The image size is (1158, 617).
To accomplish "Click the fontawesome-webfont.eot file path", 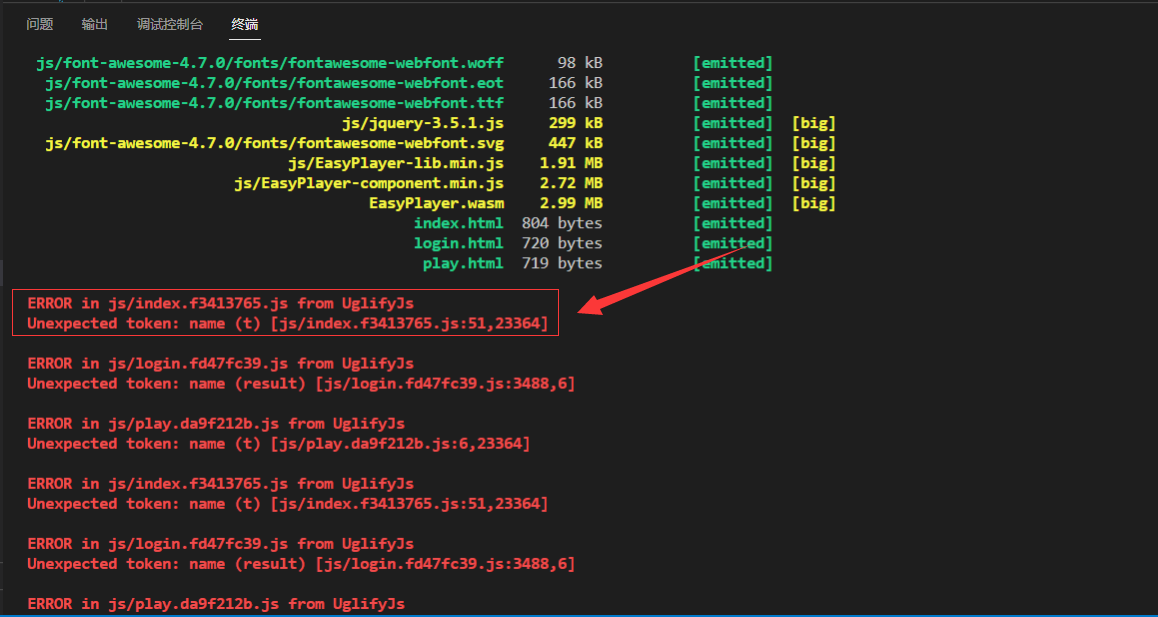I will click(275, 83).
